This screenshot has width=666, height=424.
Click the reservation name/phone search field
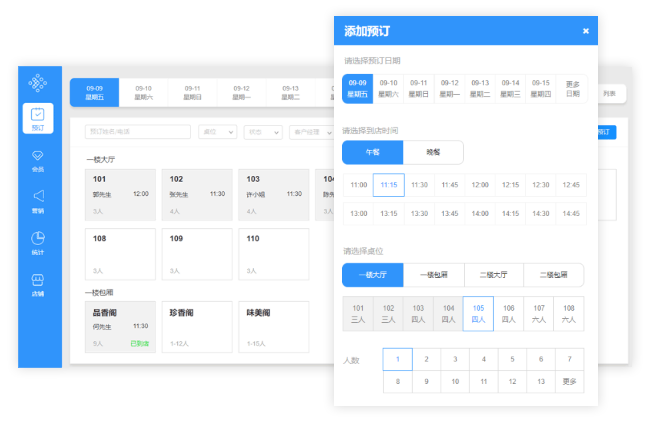(x=138, y=132)
